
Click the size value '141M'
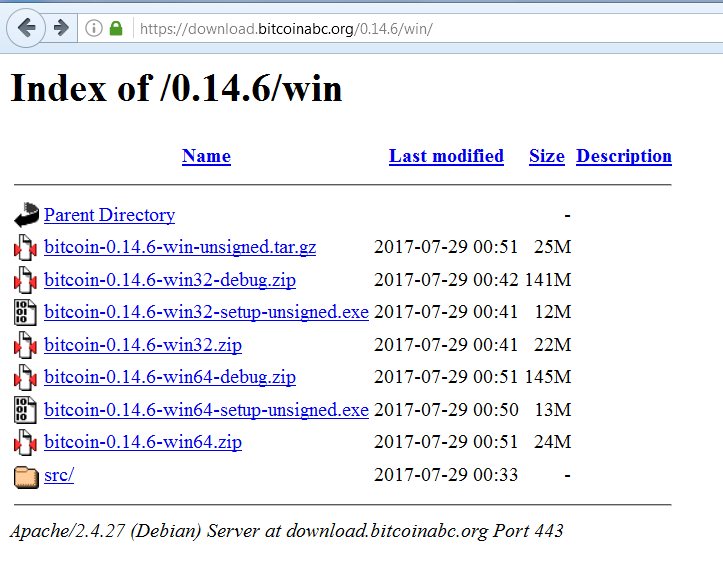[x=548, y=280]
